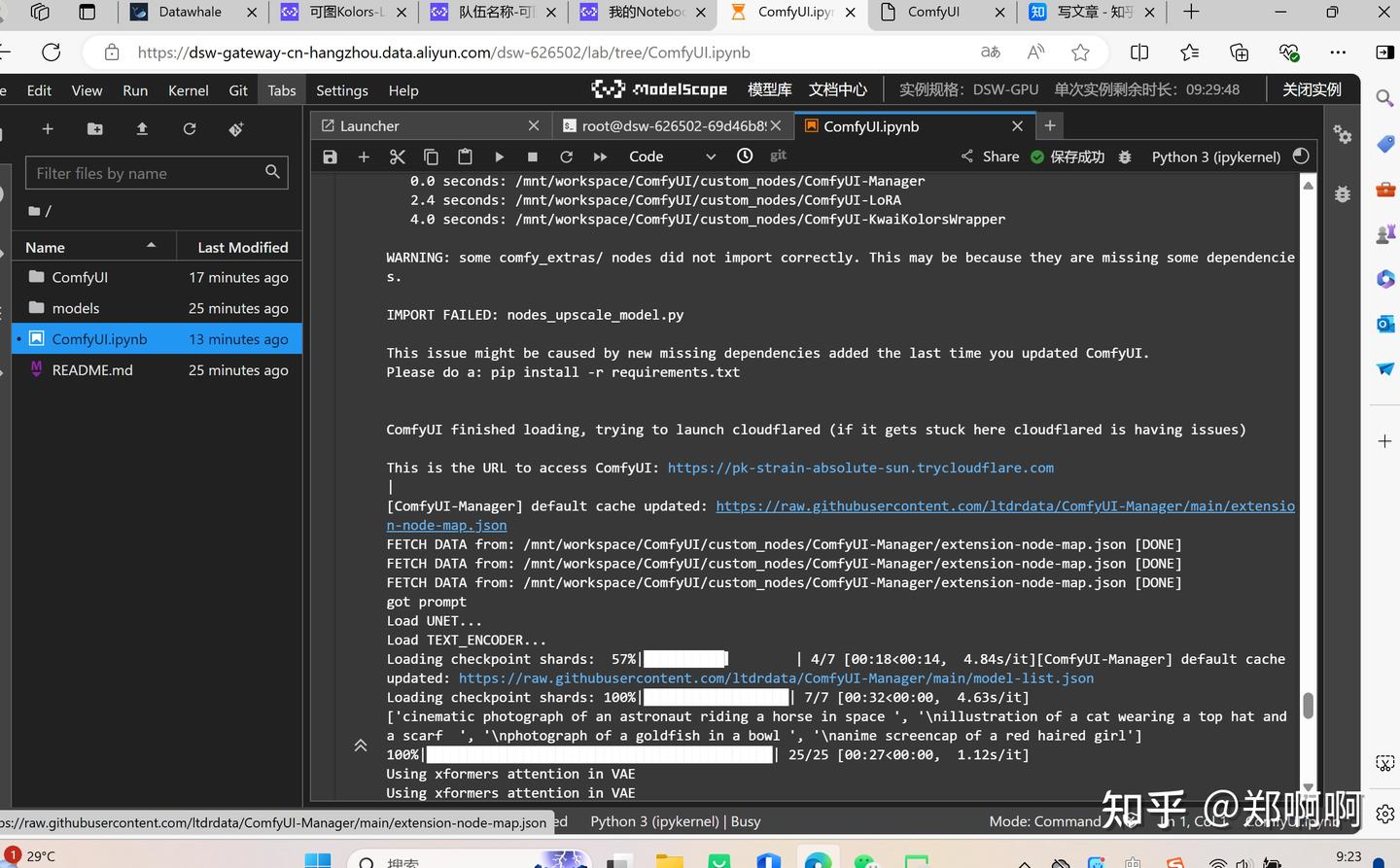This screenshot has width=1400, height=868.
Task: Save the notebook using the floppy disk icon
Action: coord(331,156)
